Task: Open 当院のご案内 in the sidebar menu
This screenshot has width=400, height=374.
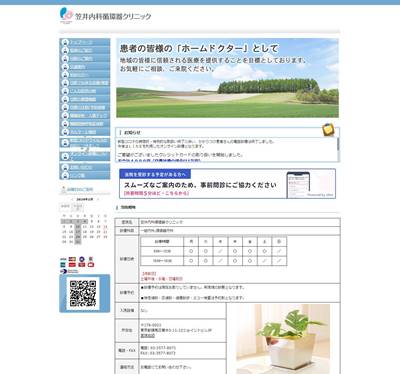Action: click(85, 59)
